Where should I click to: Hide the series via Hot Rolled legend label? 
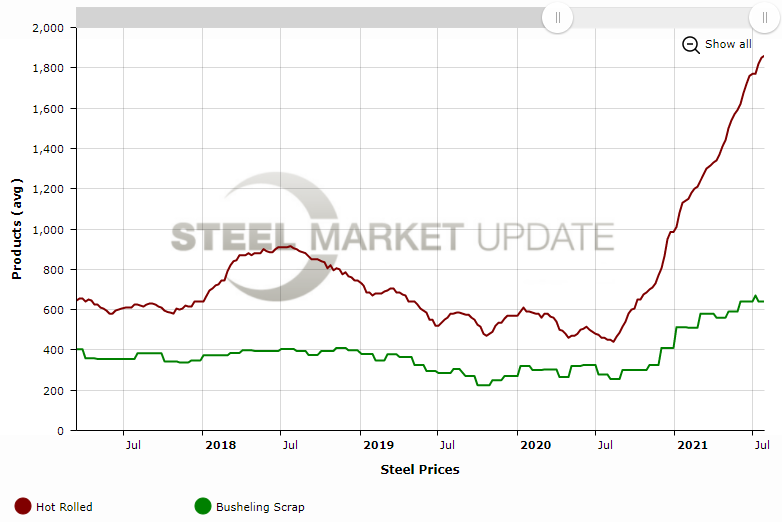pyautogui.click(x=64, y=507)
